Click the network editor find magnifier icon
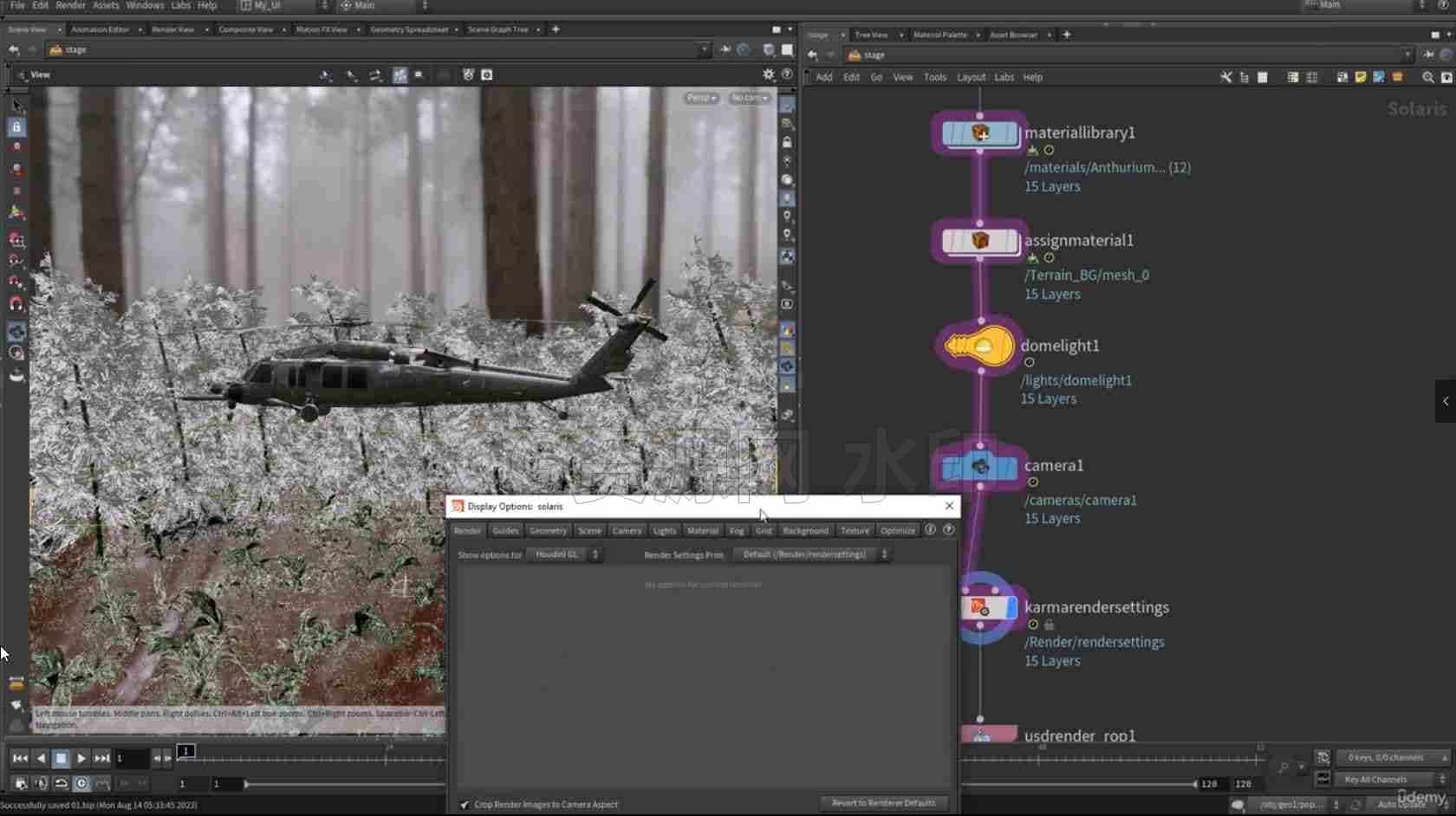The image size is (1456, 816). click(x=1428, y=77)
